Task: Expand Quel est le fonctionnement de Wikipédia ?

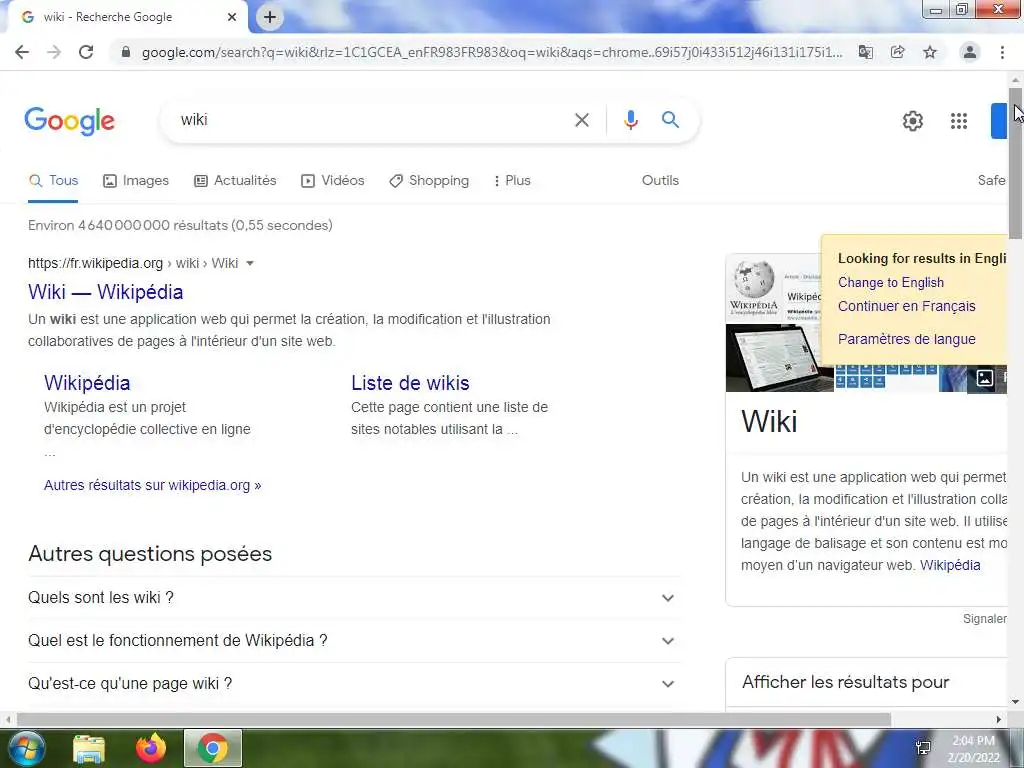Action: (x=355, y=641)
